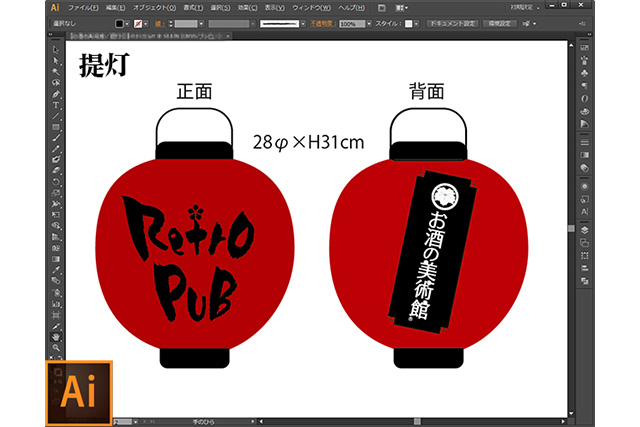Select the Eyedropper tool
The image size is (640, 427).
[x=56, y=270]
